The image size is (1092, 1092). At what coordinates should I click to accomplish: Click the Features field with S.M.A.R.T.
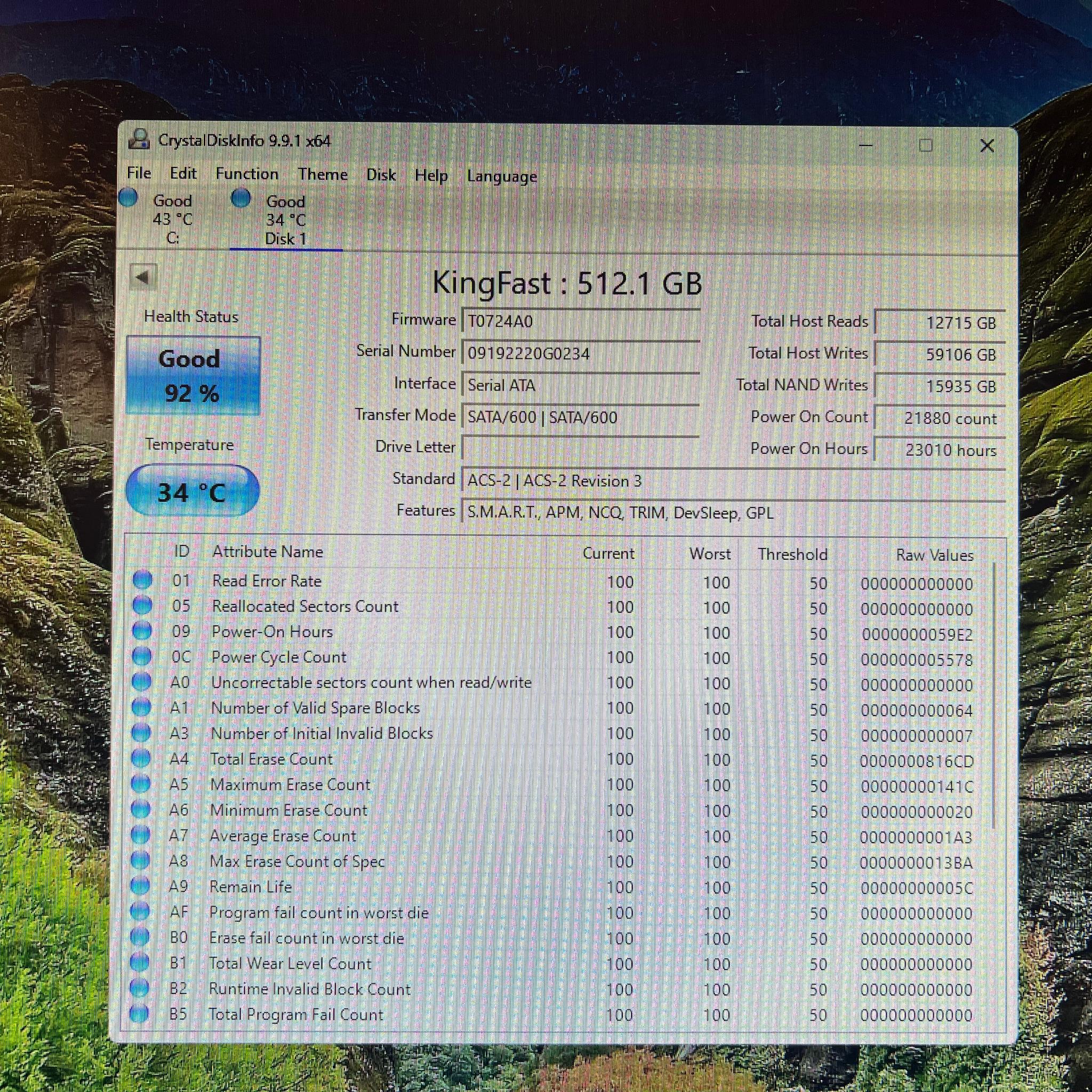[733, 512]
